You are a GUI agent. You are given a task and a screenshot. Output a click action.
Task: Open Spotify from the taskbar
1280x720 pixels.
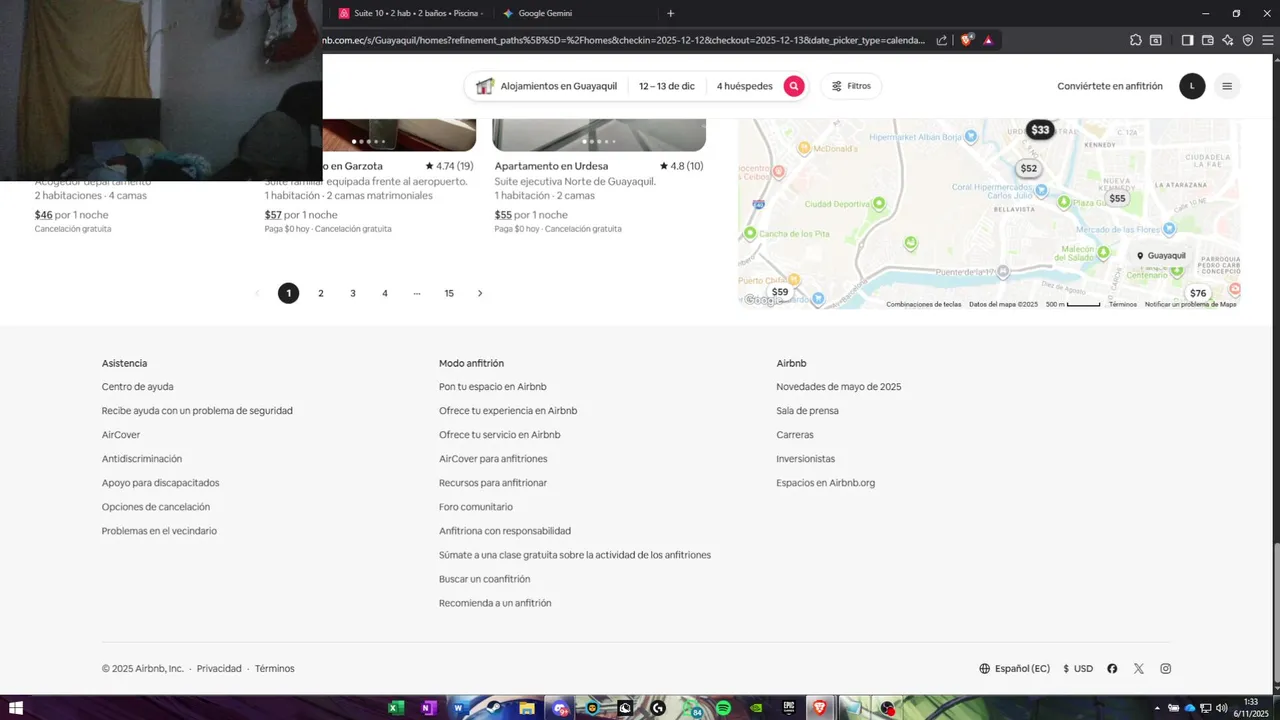coord(723,708)
